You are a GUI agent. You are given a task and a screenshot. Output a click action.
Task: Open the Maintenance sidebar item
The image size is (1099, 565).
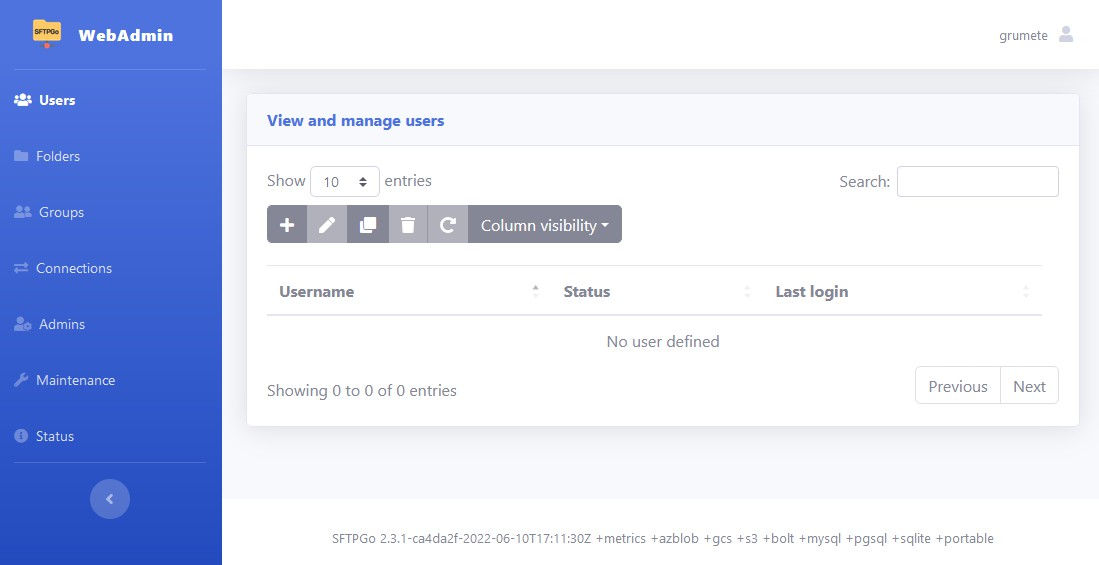(75, 380)
